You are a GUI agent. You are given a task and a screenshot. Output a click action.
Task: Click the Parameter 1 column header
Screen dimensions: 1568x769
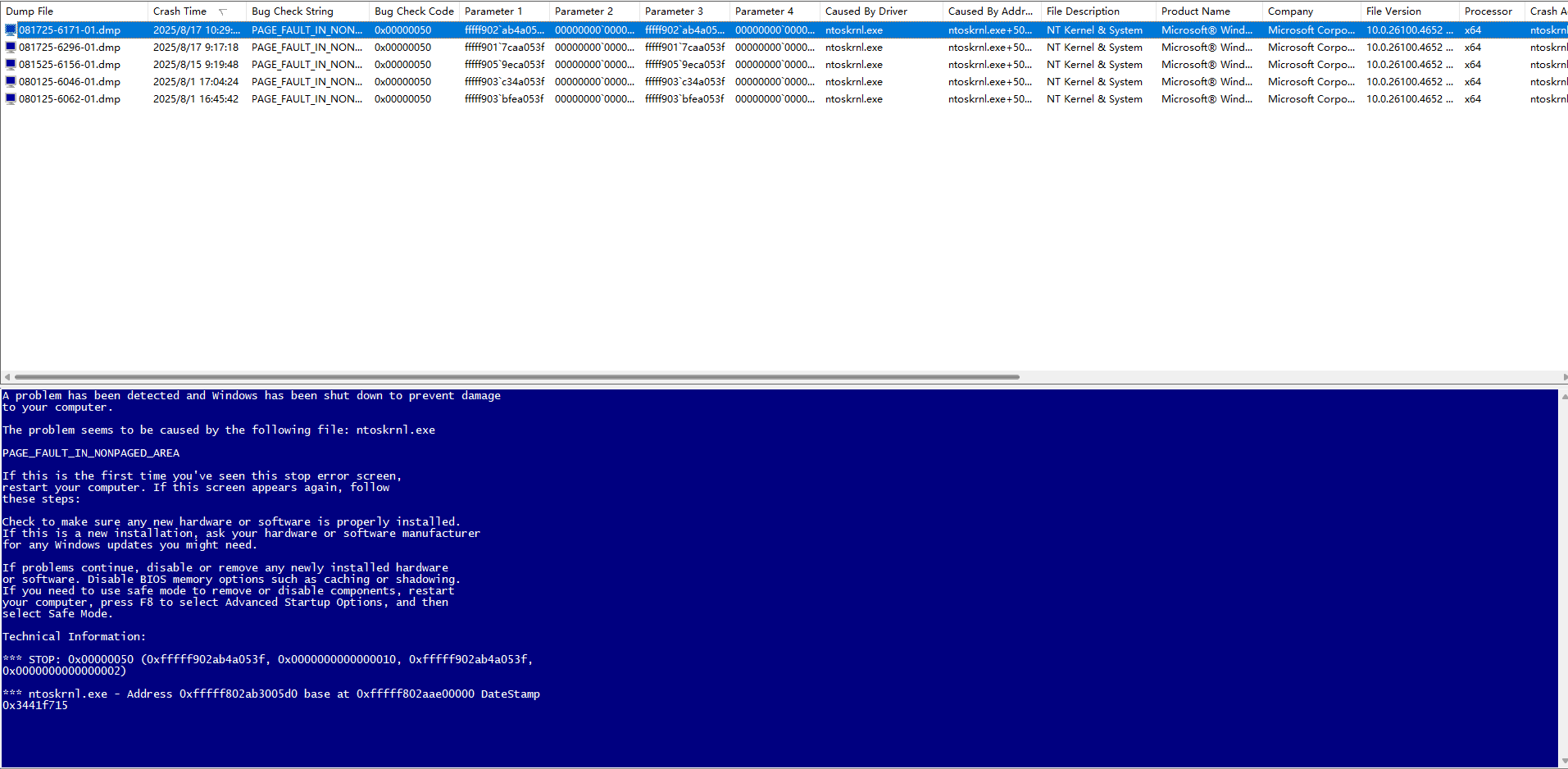(x=493, y=11)
